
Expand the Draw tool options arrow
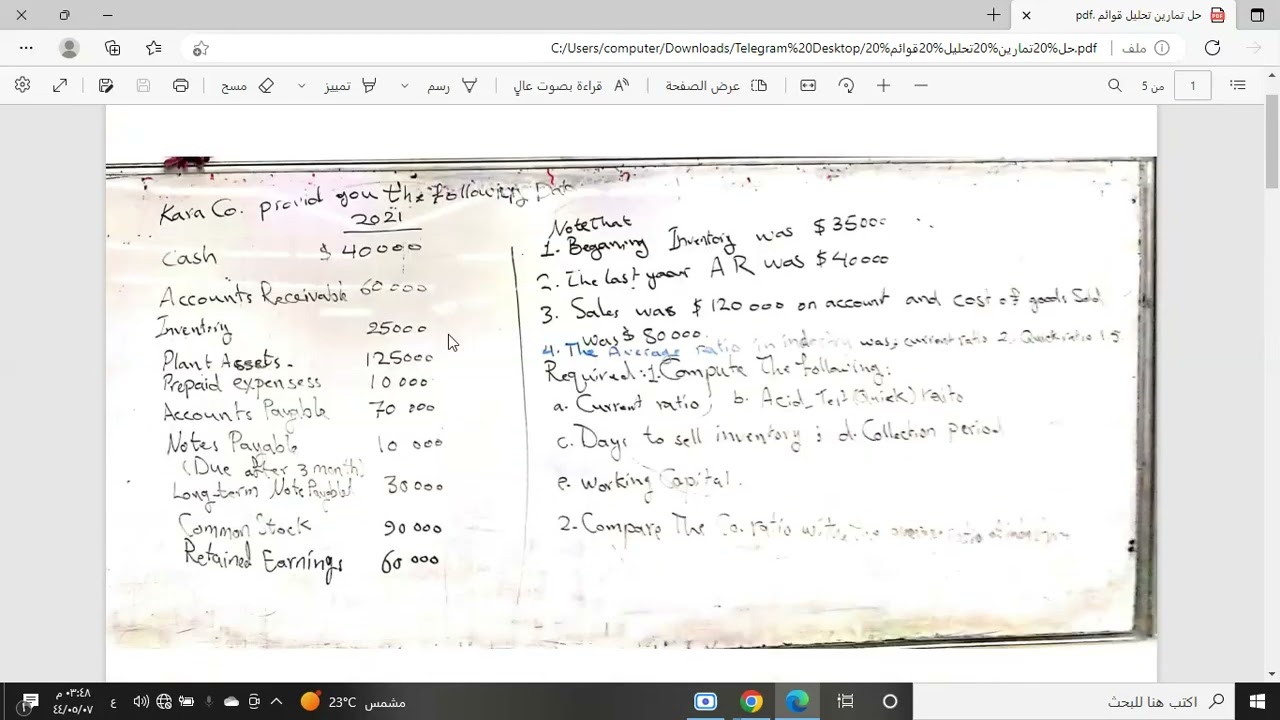click(404, 86)
